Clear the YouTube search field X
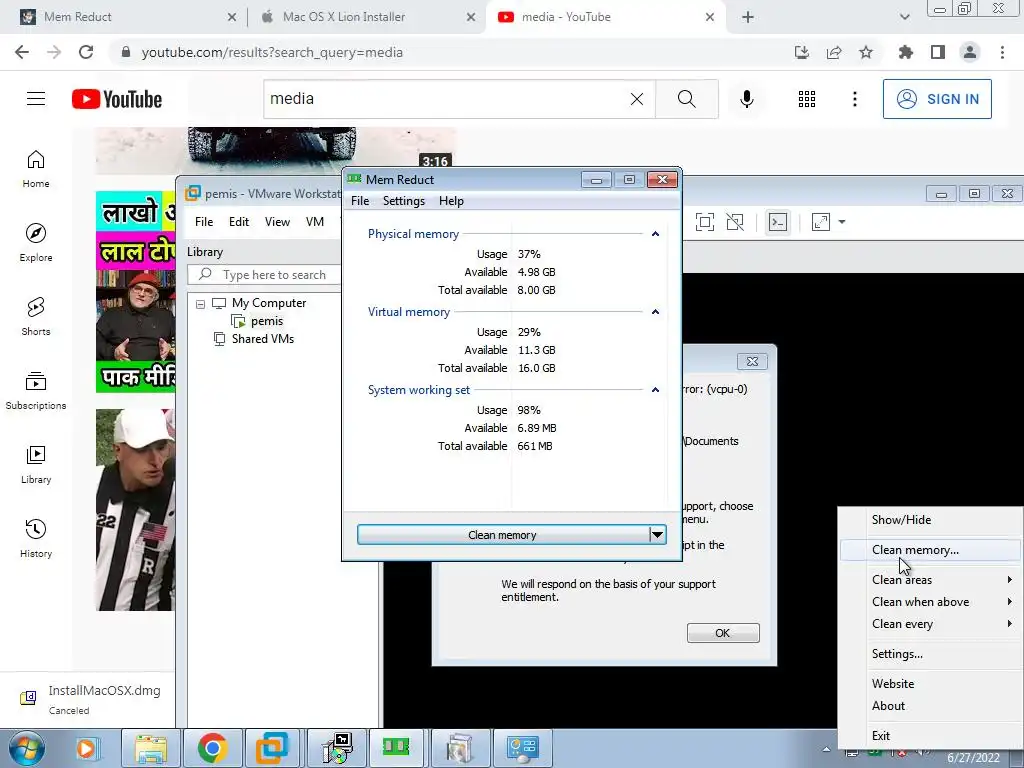 [637, 99]
